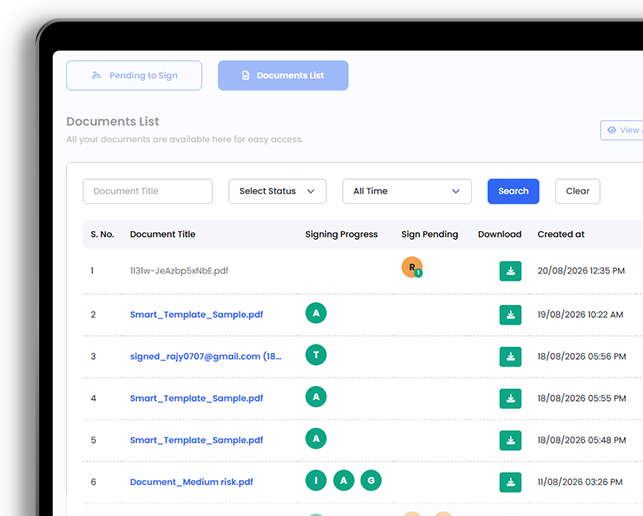Viewport: 643px width, 516px height.
Task: Open the Select Status dropdown
Action: tap(278, 191)
